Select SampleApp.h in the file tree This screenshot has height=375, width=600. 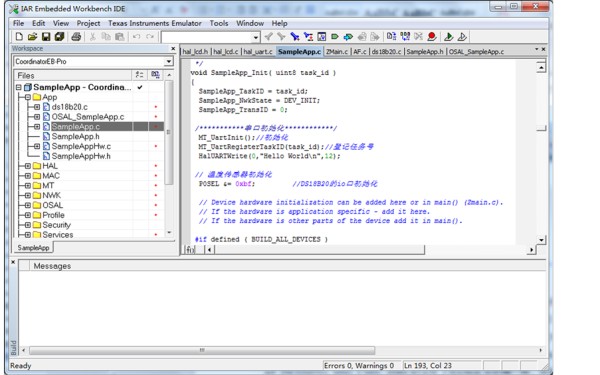(x=75, y=137)
